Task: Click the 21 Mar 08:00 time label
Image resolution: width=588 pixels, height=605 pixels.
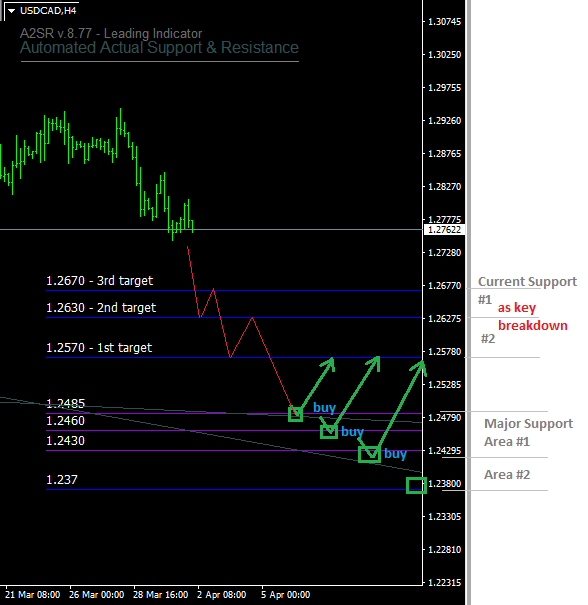Action: point(32,595)
